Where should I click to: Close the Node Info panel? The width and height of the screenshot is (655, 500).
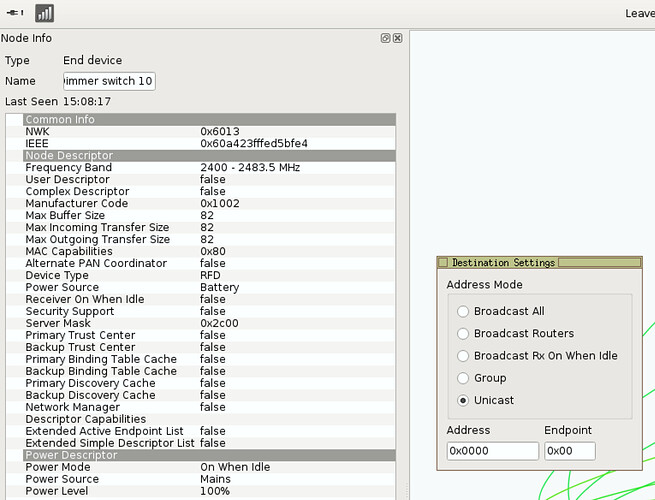pyautogui.click(x=398, y=38)
